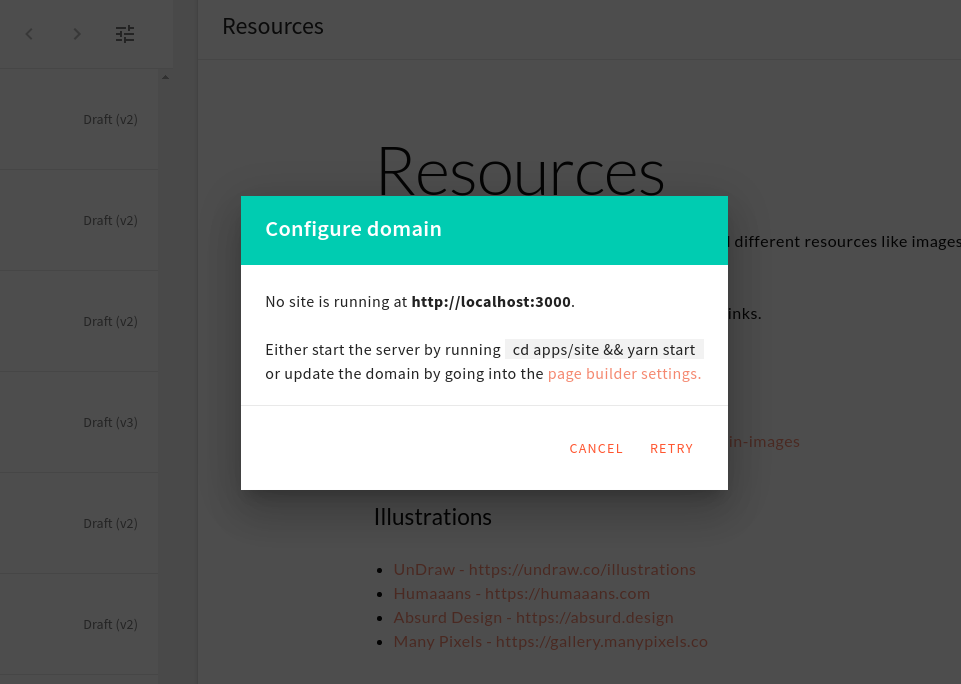
Task: Open the page builder settings link
Action: [624, 374]
